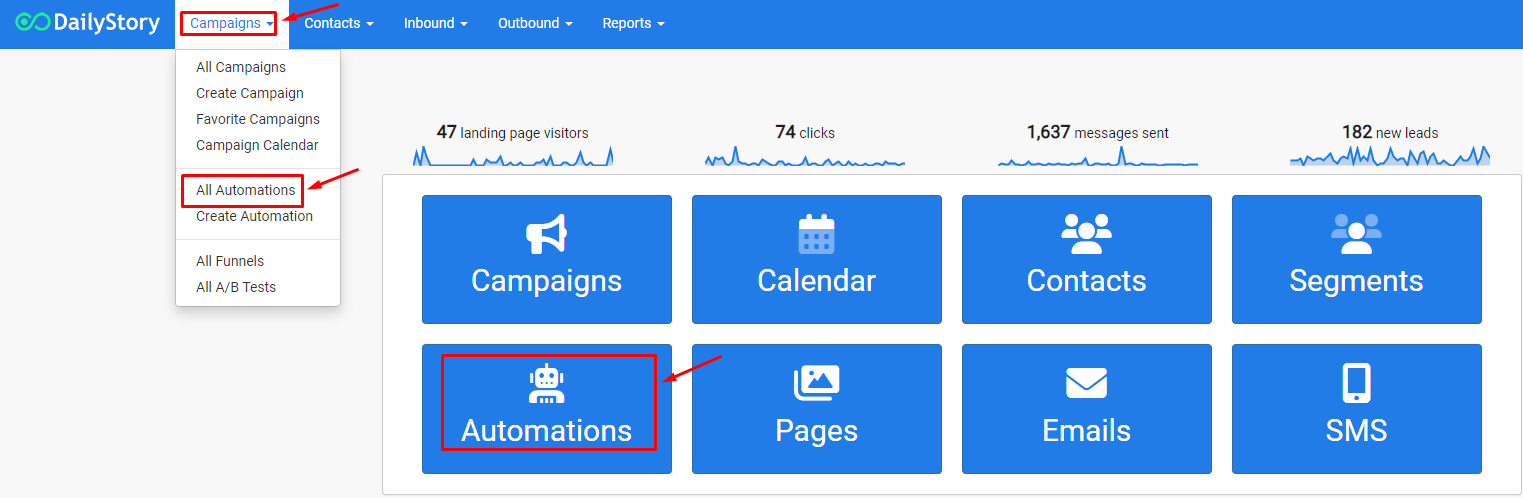Click the new leads sparkline chart
This screenshot has width=1523, height=498.
(x=1390, y=156)
